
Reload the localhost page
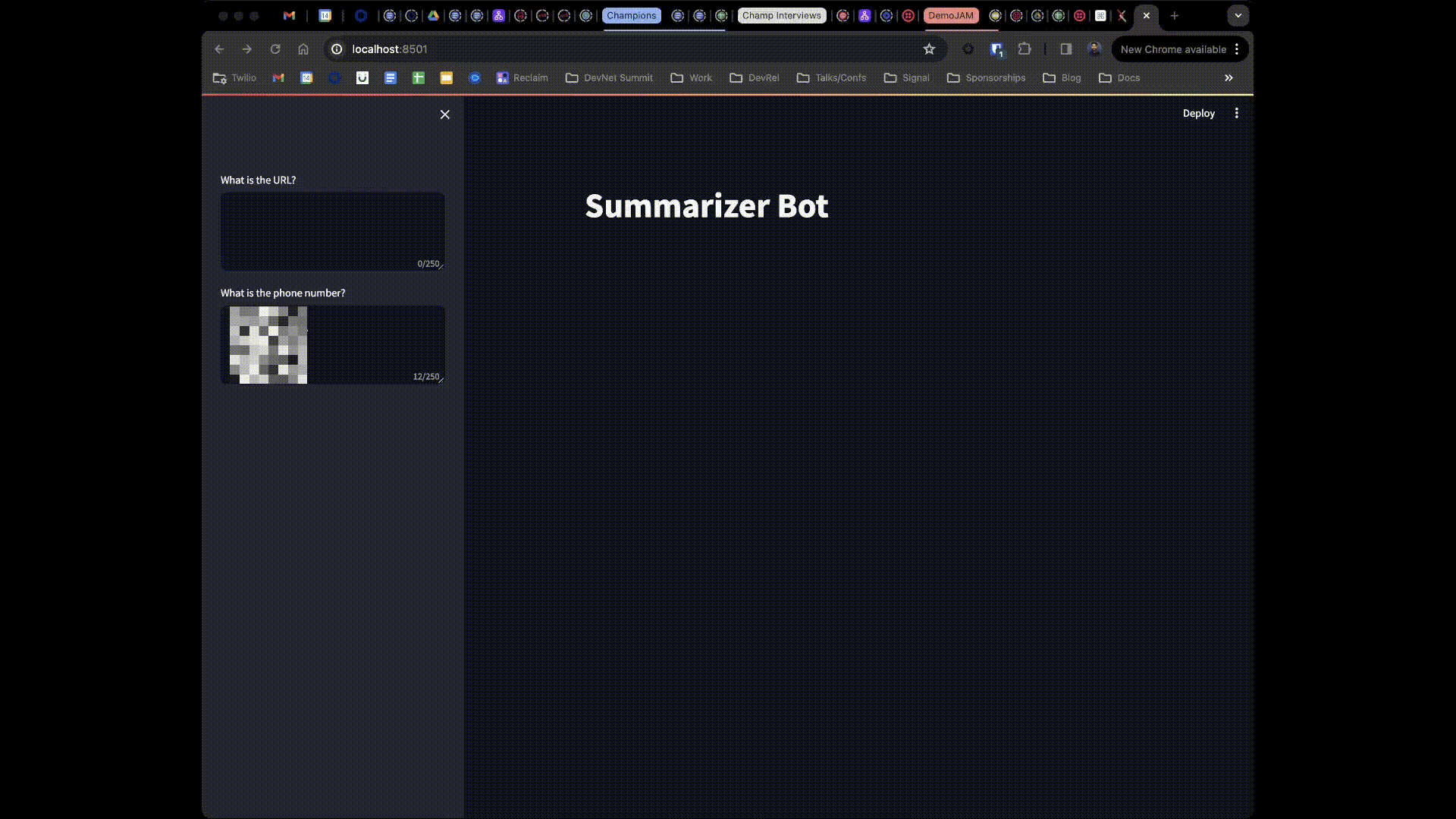click(275, 49)
